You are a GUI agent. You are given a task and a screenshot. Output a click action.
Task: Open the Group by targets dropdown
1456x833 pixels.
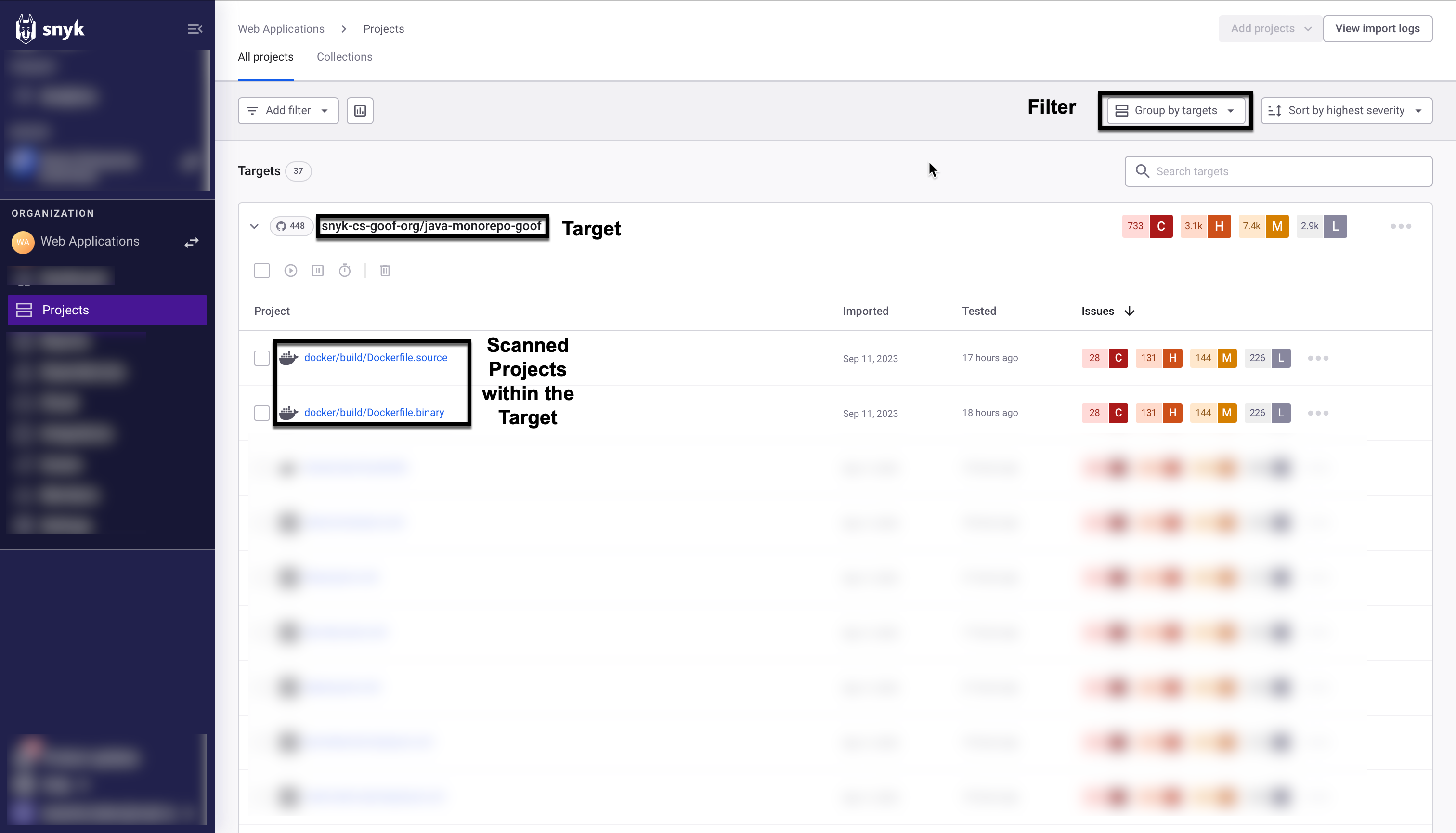[1175, 110]
